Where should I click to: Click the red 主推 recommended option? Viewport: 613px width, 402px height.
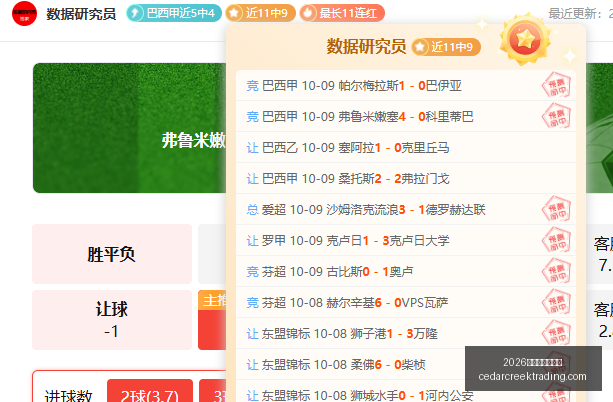click(212, 320)
